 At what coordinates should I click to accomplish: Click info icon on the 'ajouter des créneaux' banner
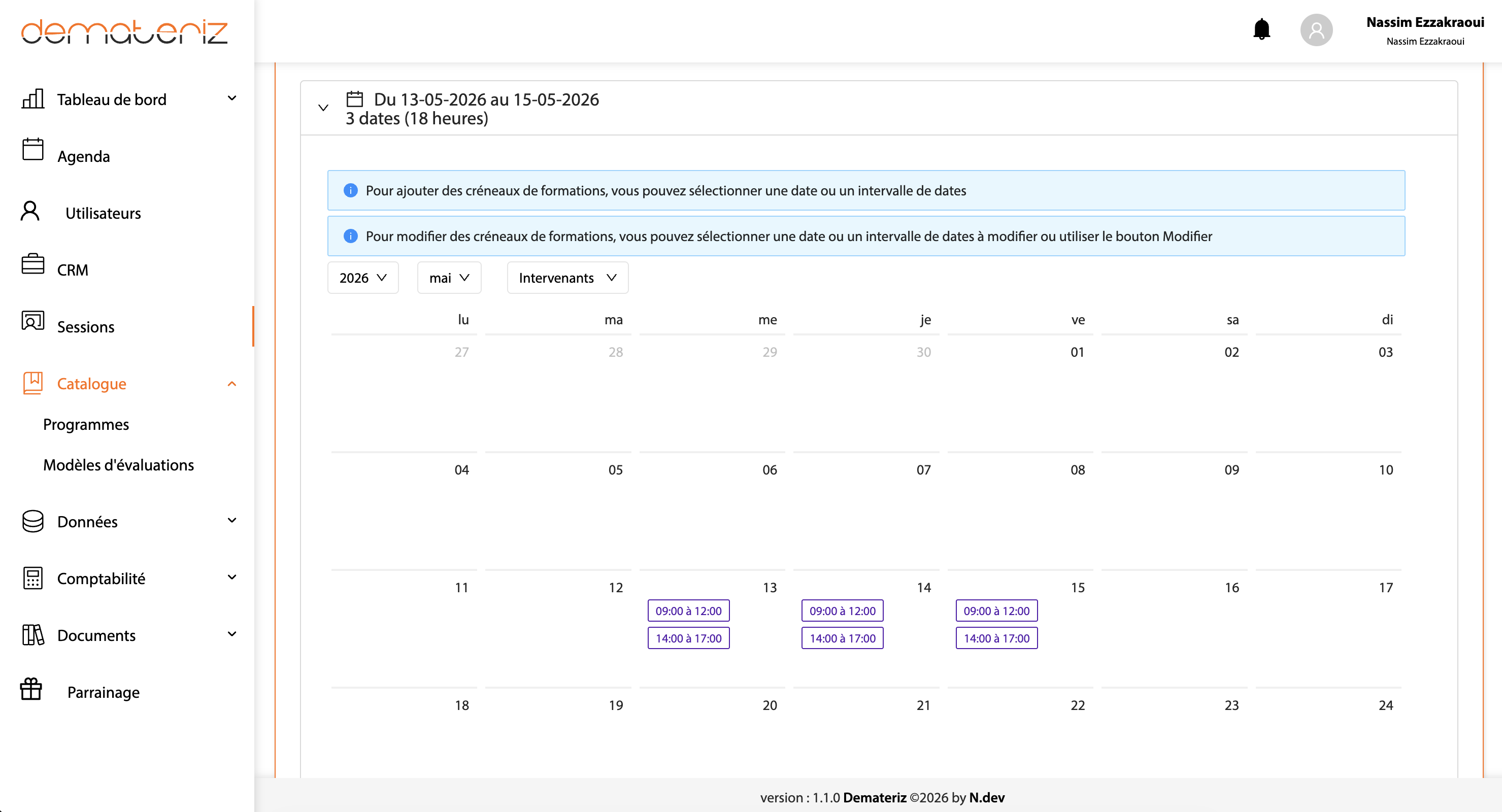pos(350,191)
